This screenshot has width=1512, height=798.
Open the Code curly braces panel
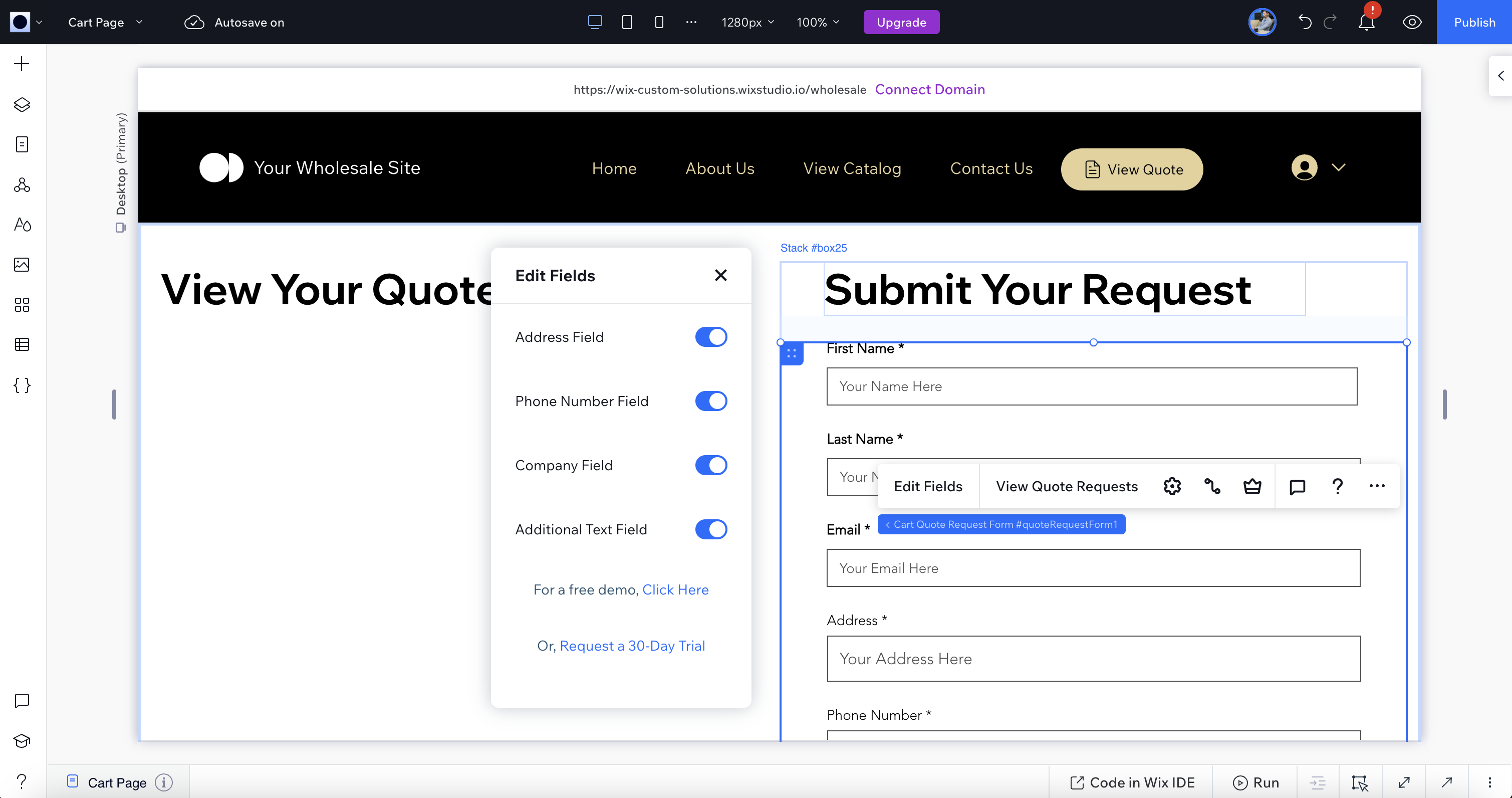point(22,385)
